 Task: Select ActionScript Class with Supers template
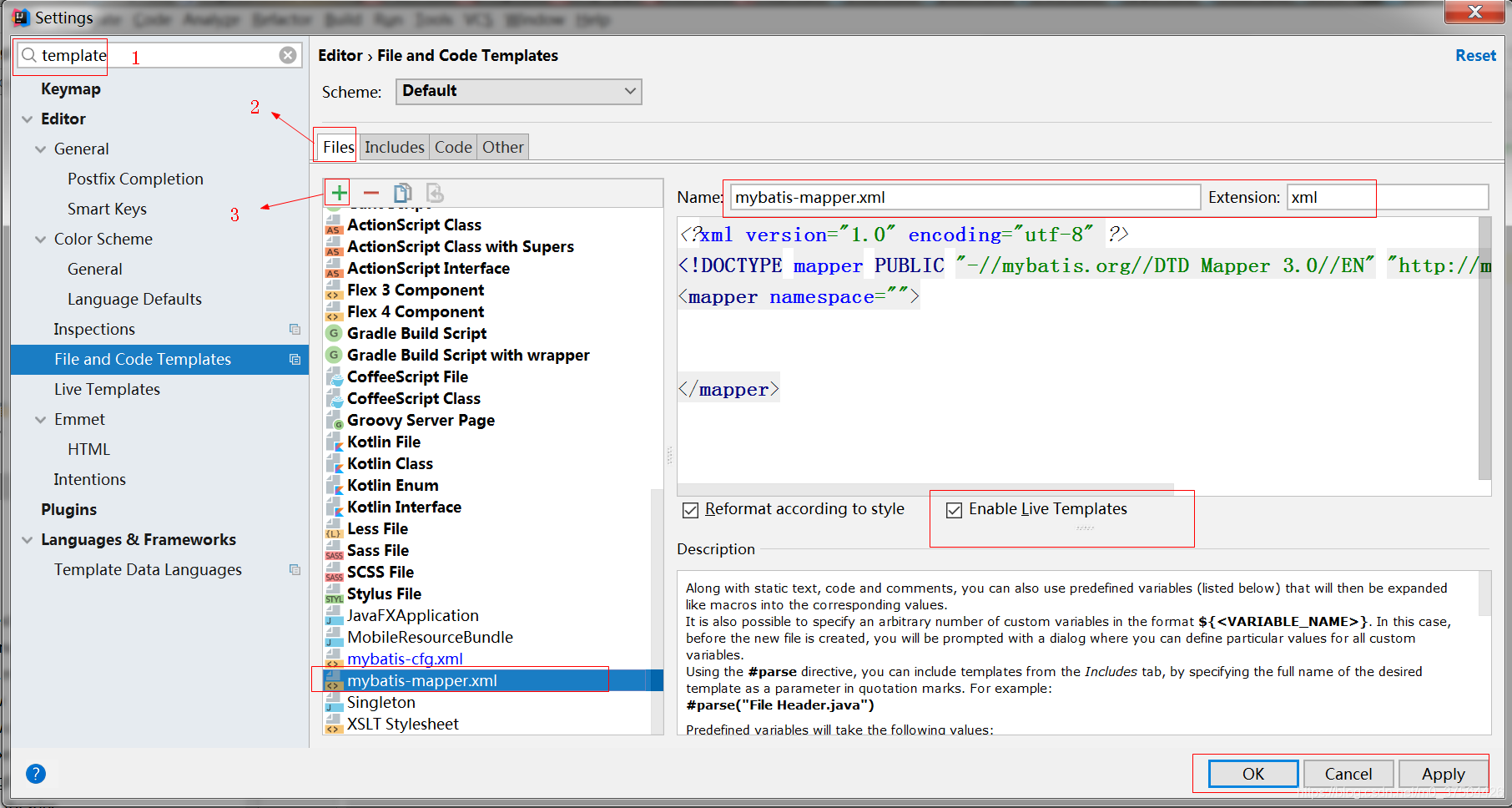461,247
